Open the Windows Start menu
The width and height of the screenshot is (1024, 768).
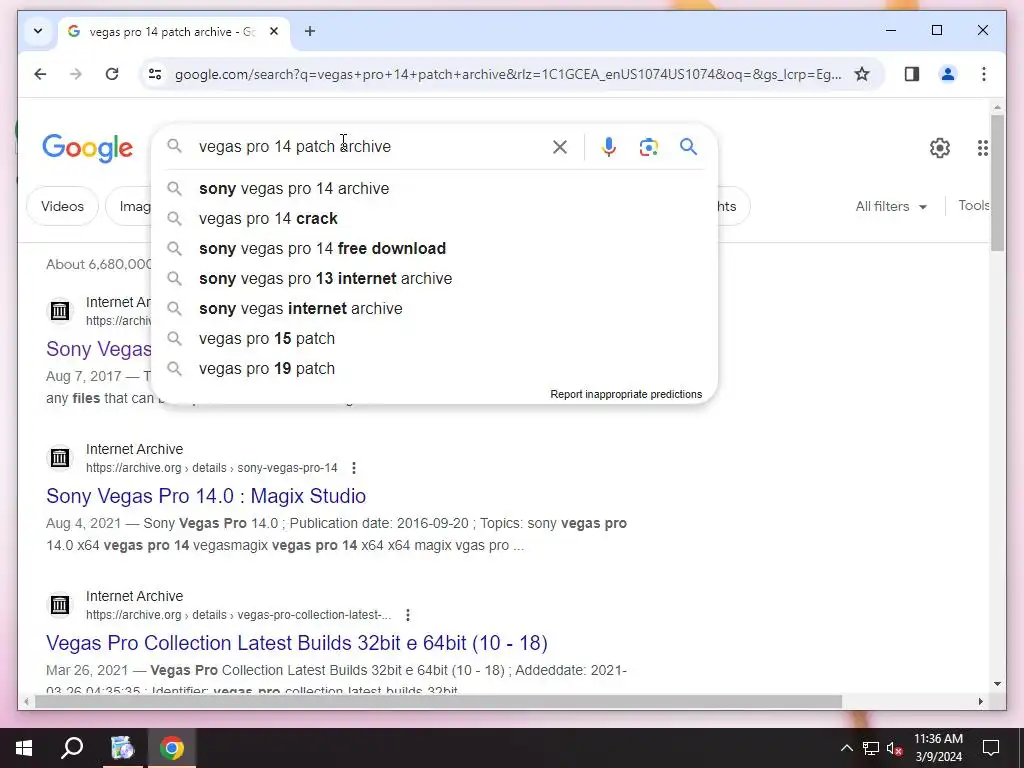click(x=24, y=748)
